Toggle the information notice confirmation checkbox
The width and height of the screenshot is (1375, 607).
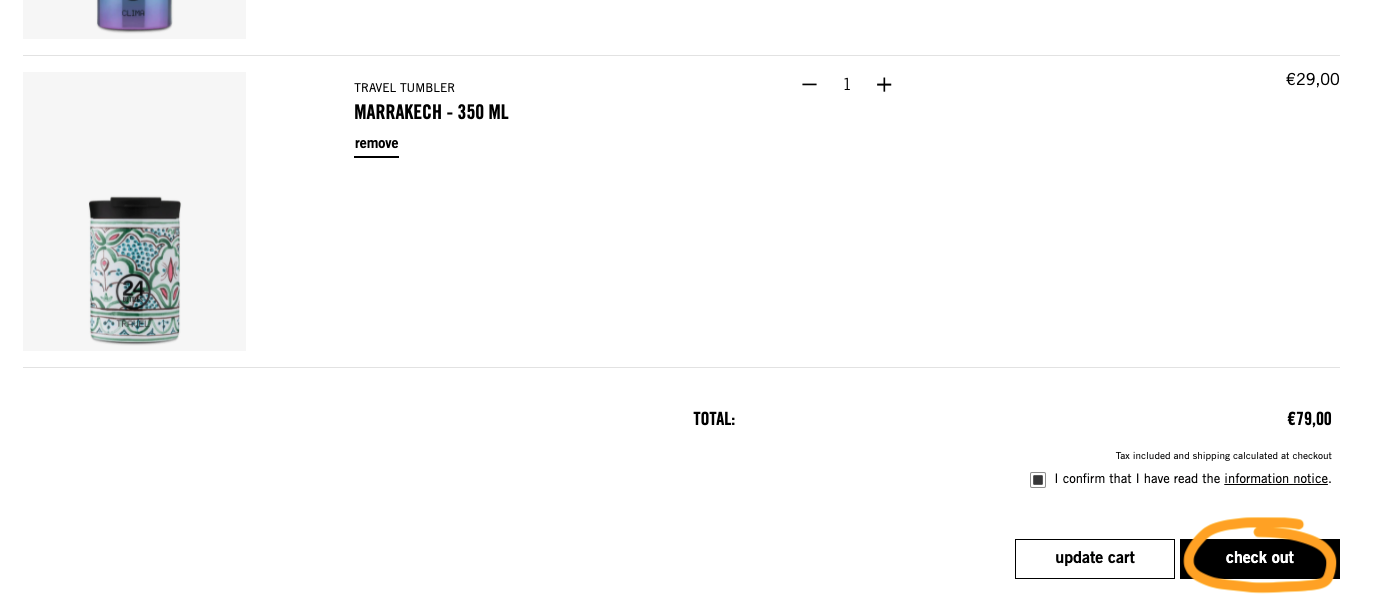click(x=1038, y=480)
